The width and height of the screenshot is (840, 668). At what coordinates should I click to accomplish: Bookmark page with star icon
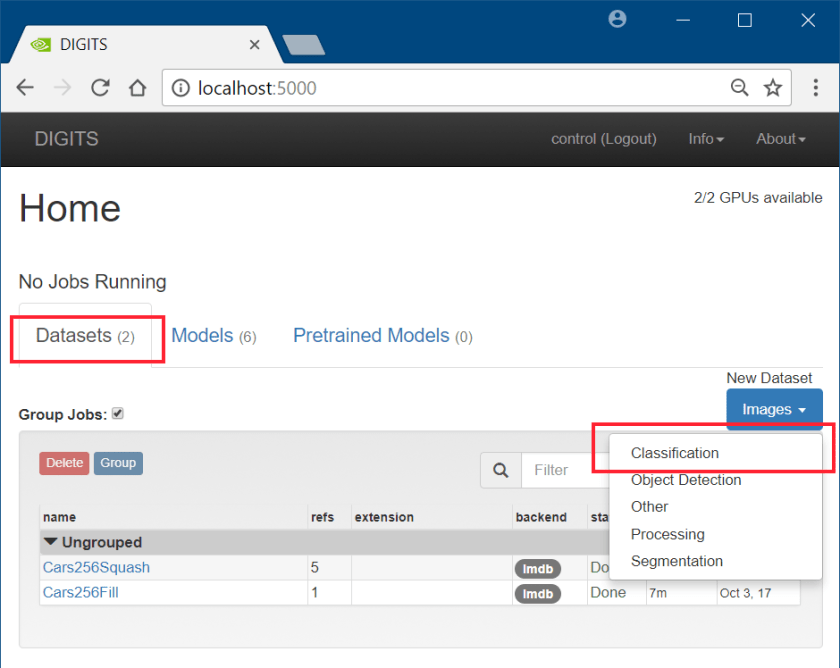tap(773, 88)
